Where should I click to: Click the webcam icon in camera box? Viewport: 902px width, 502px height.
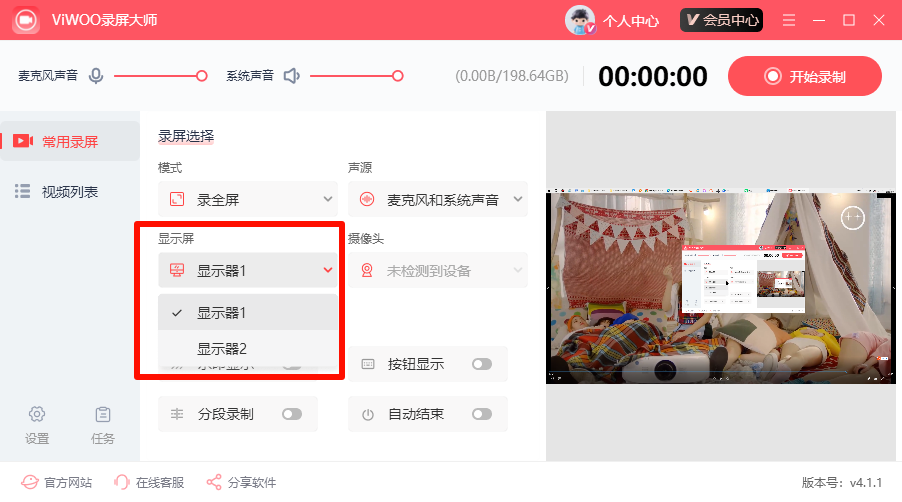pyautogui.click(x=367, y=270)
